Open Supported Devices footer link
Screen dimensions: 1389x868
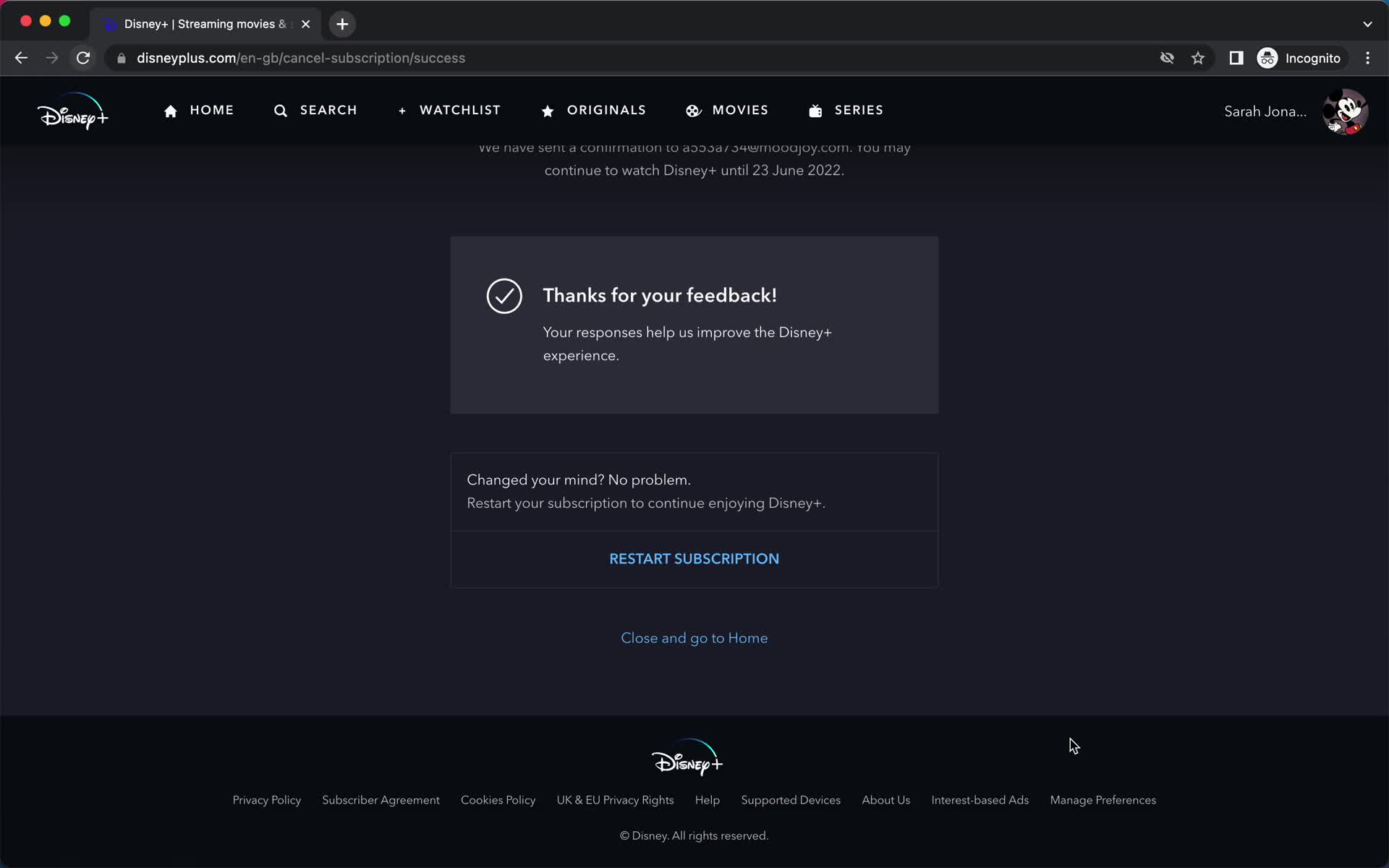tap(791, 800)
